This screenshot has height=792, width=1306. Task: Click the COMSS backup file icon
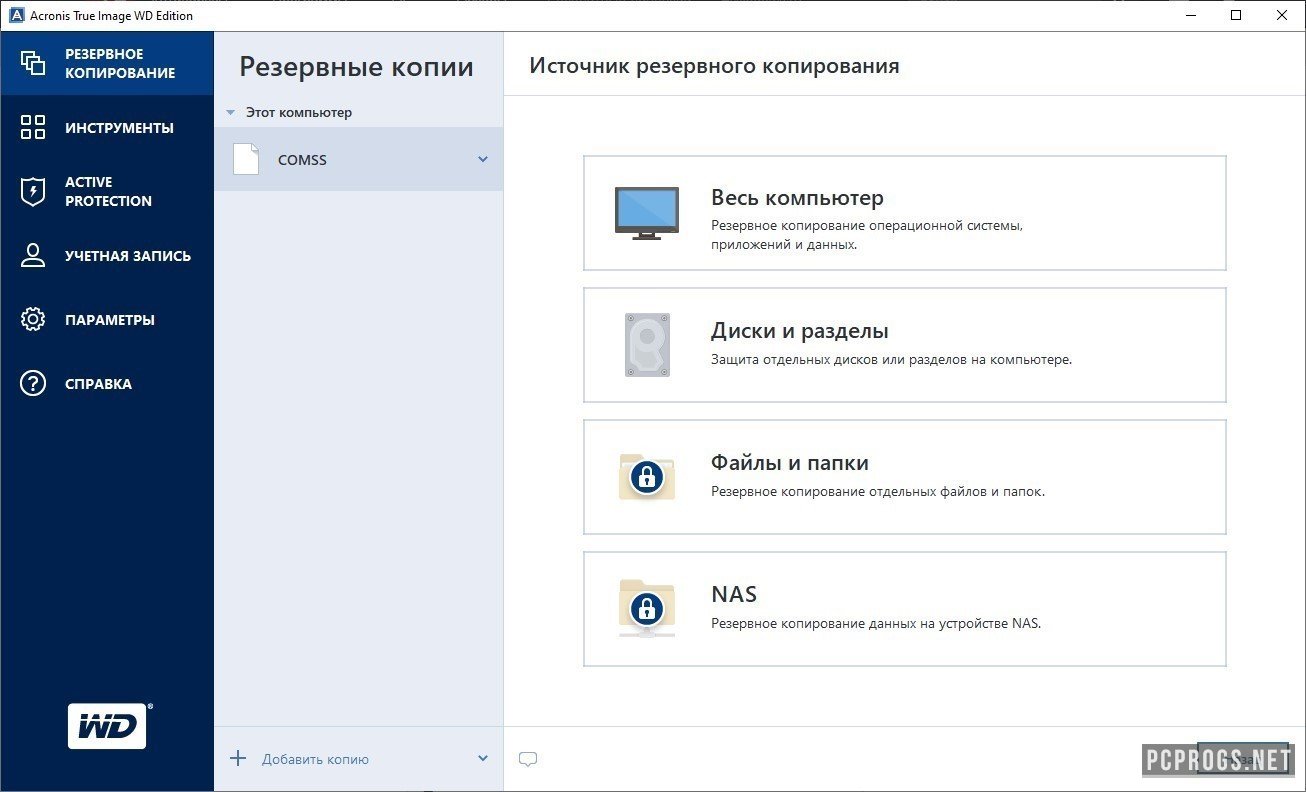click(246, 159)
